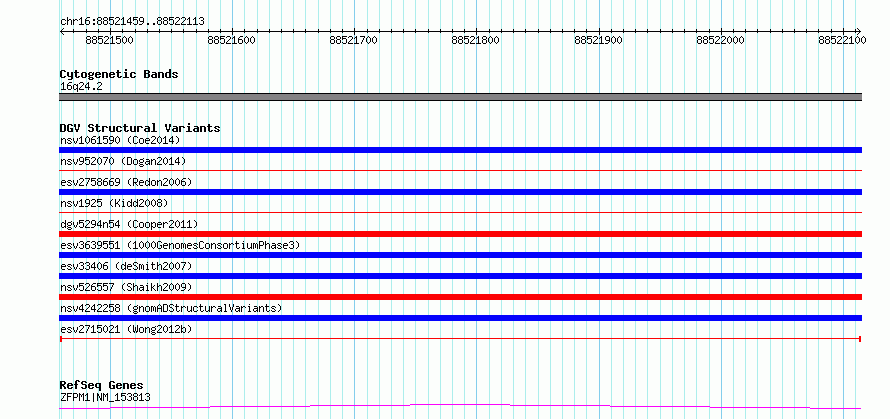Click the blue bar for nsv4242258
Viewport: 890px width, 419px height.
click(460, 318)
